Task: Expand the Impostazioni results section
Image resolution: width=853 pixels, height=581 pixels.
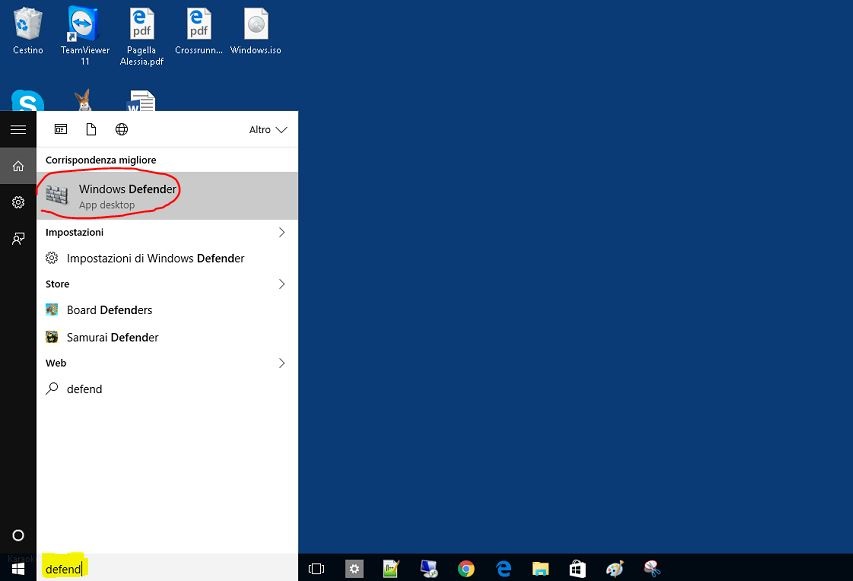Action: point(282,232)
